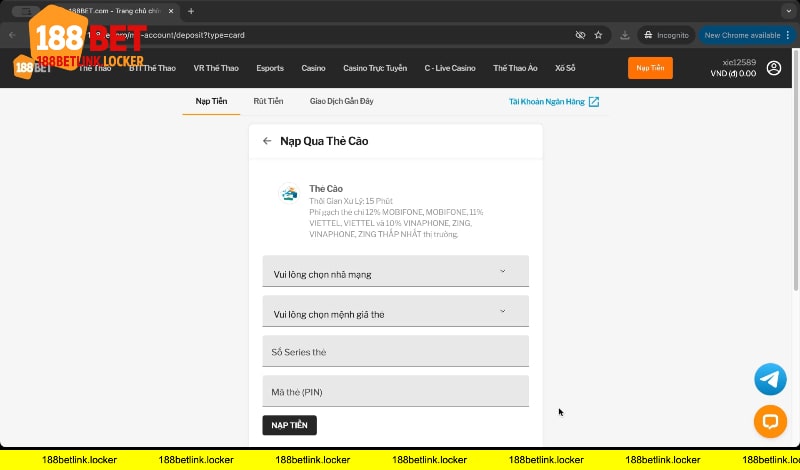800x470 pixels.
Task: Click the browser downloads icon
Action: pyautogui.click(x=625, y=35)
